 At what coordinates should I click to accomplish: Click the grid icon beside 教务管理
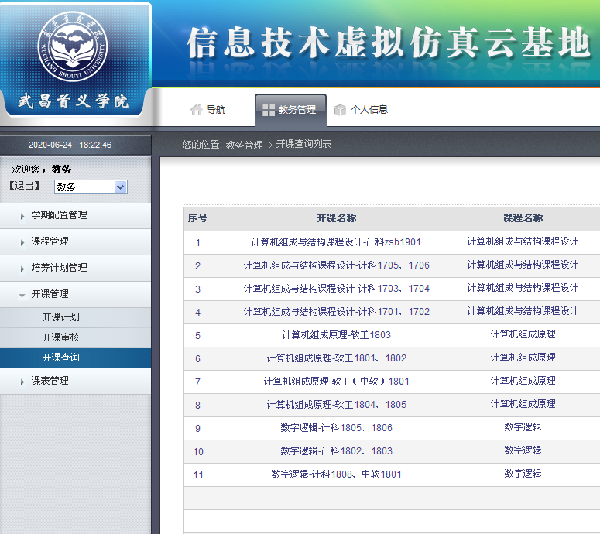coord(265,109)
